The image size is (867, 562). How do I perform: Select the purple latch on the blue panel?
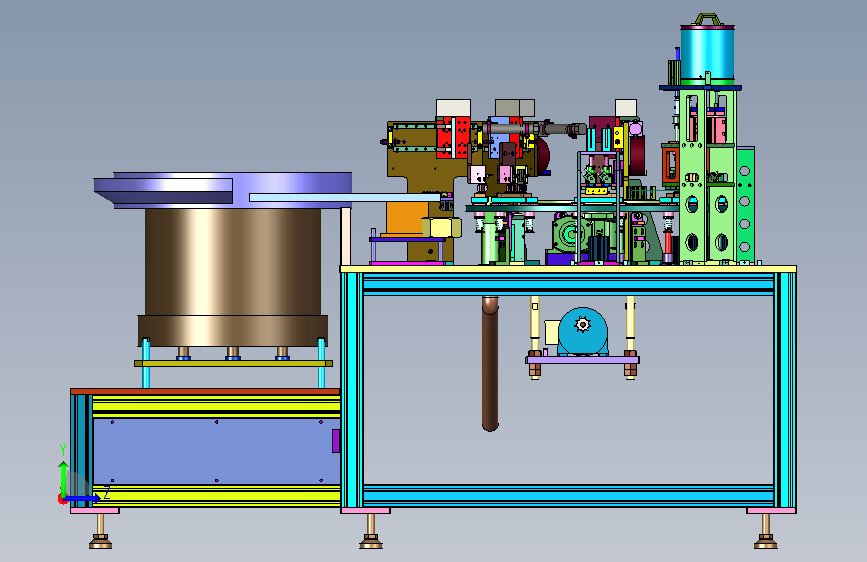pos(336,441)
